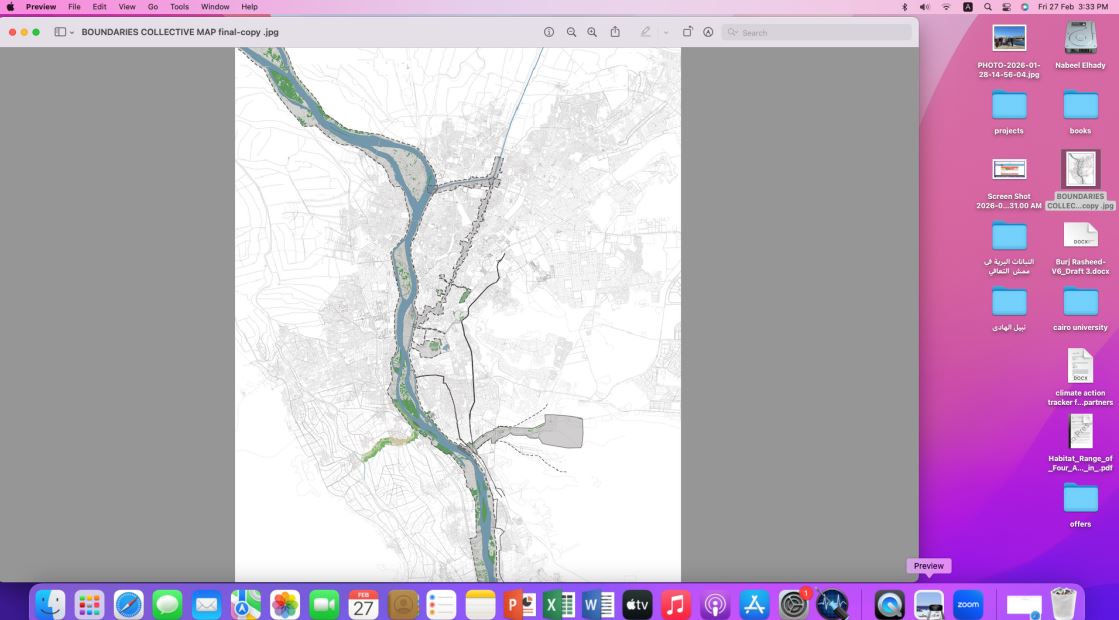Expand the sidebar view options chevron
1119x620 pixels.
(x=72, y=33)
